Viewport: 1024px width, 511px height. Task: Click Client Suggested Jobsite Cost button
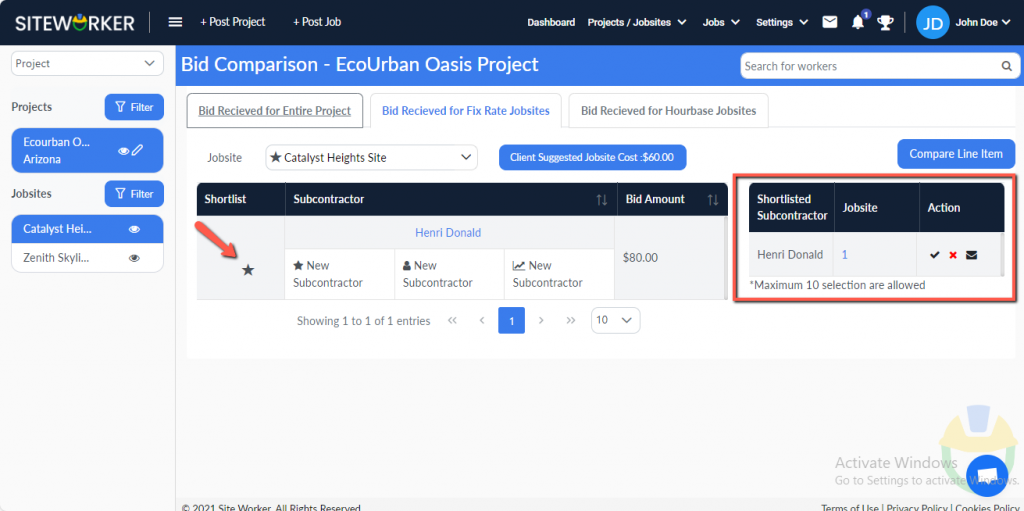coord(592,157)
